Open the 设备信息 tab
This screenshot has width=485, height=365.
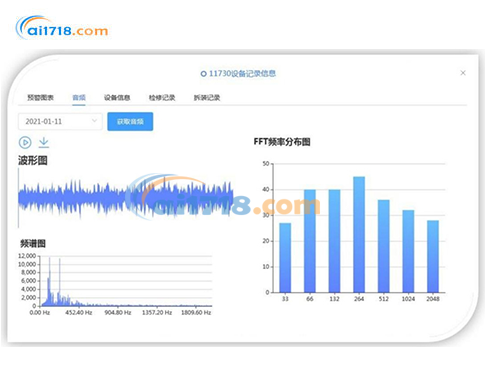point(117,98)
